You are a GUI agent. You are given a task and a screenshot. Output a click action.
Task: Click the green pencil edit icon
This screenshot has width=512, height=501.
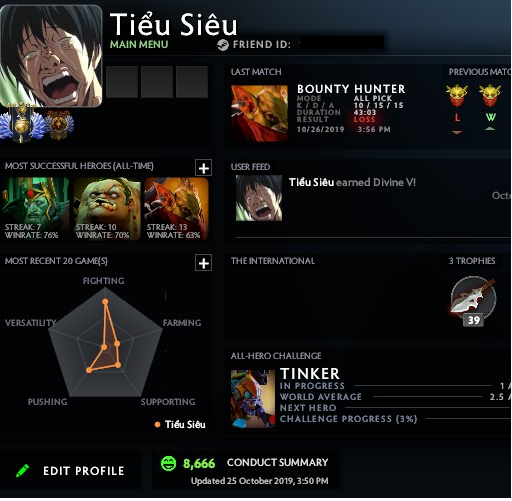(x=23, y=471)
